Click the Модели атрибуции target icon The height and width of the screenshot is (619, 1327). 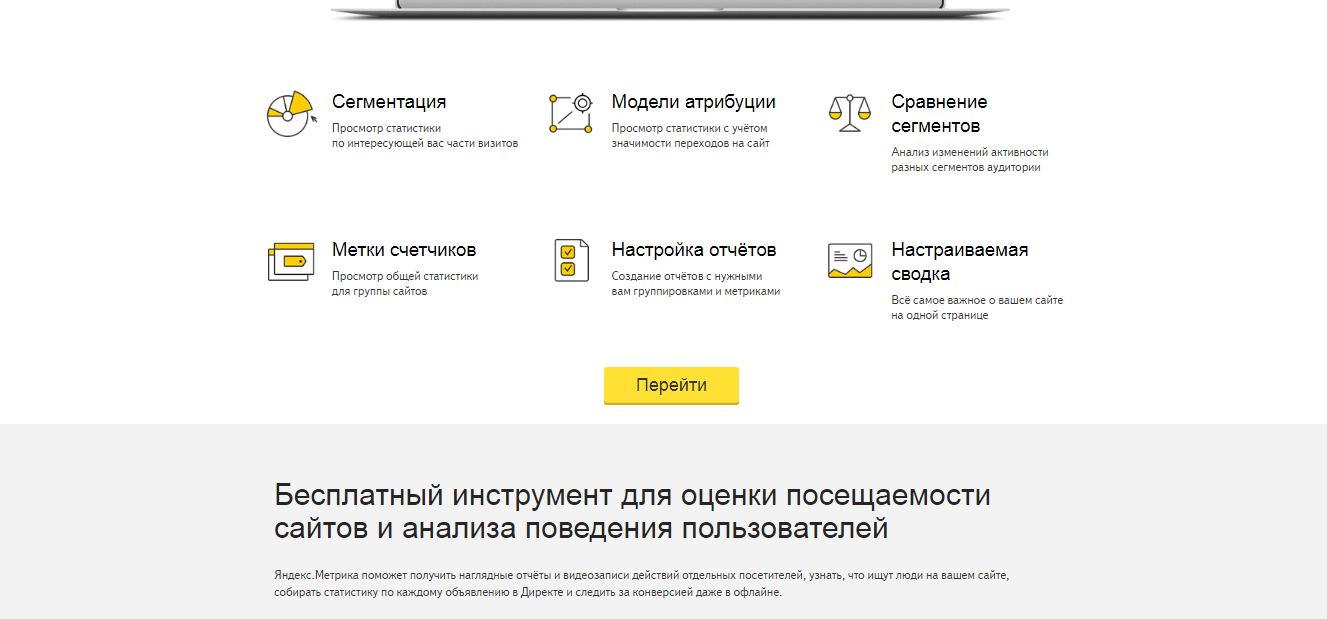tap(570, 113)
